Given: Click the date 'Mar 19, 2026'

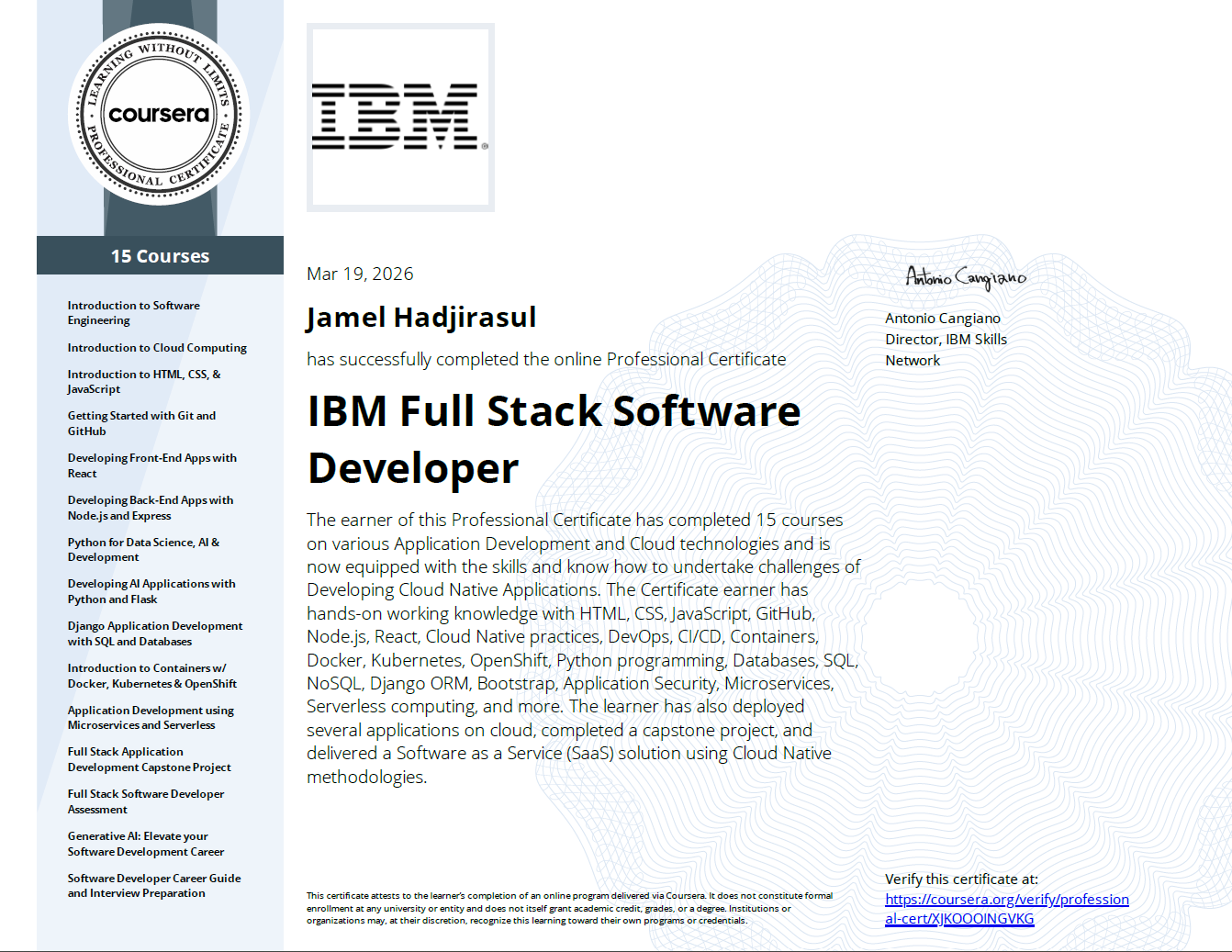Looking at the screenshot, I should coord(359,273).
